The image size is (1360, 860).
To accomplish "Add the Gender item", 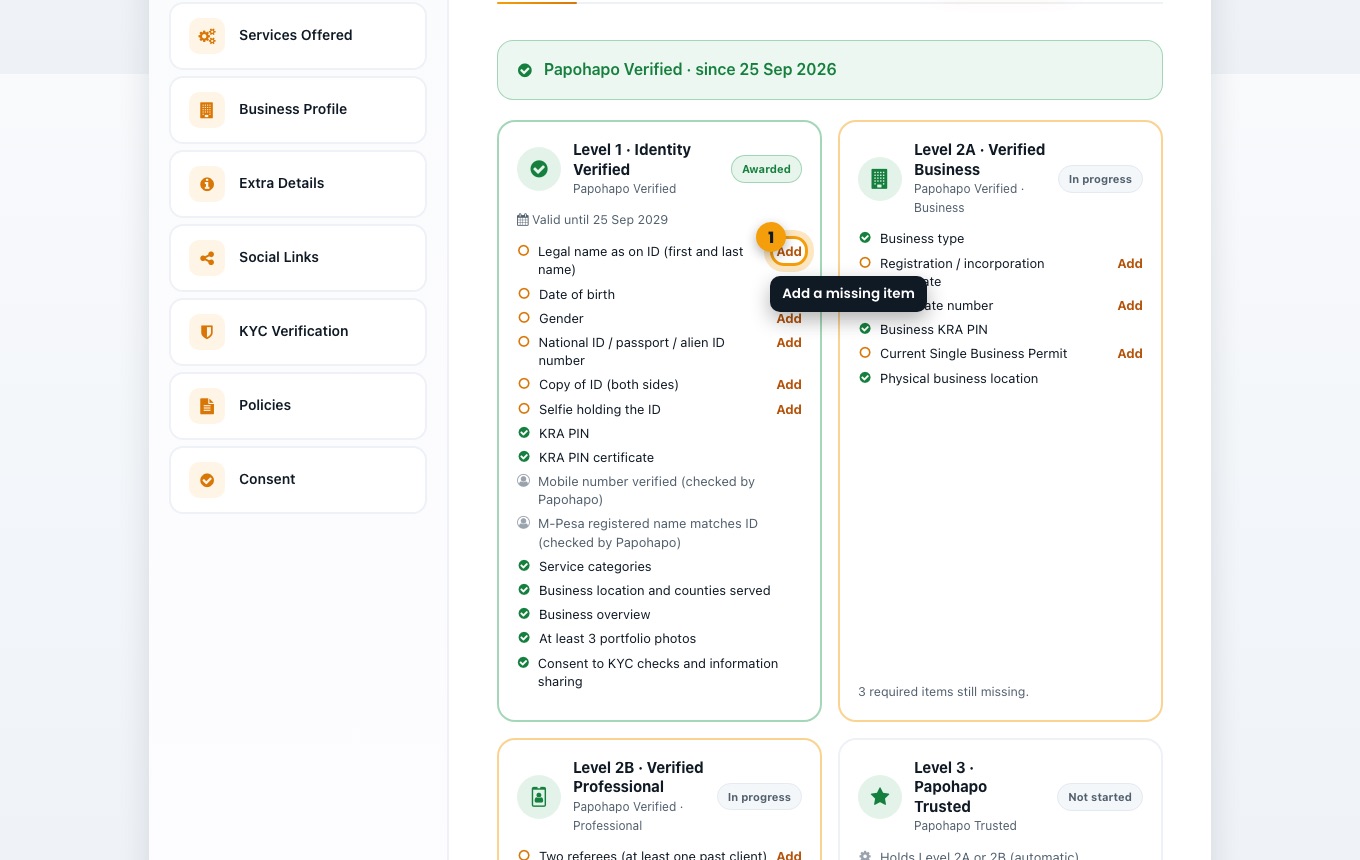I will [789, 319].
